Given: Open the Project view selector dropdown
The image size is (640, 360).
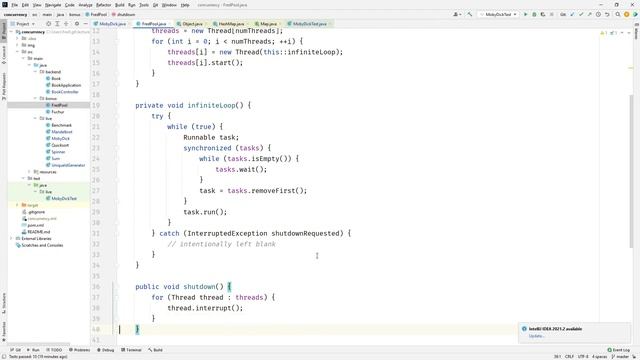Looking at the screenshot, I should (x=23, y=24).
